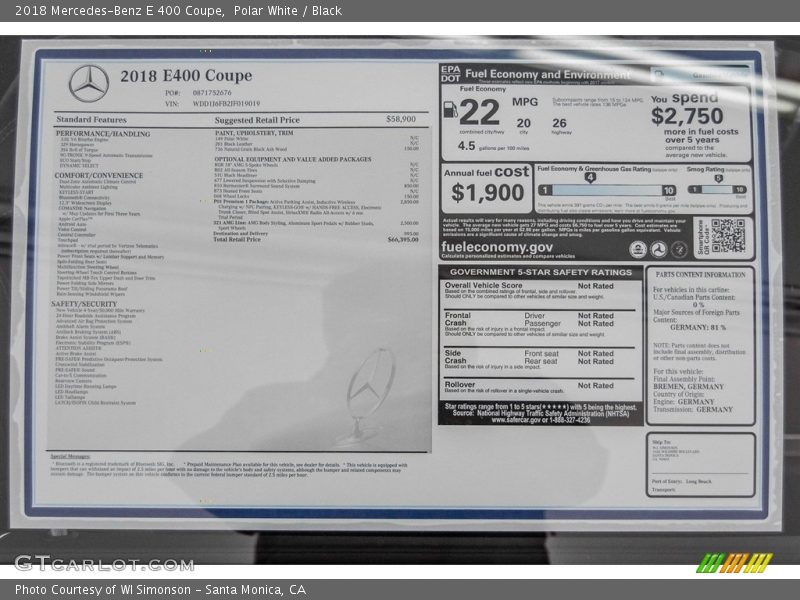
Task: Click the $1,900 annual fuel cost
Action: pyautogui.click(x=487, y=193)
